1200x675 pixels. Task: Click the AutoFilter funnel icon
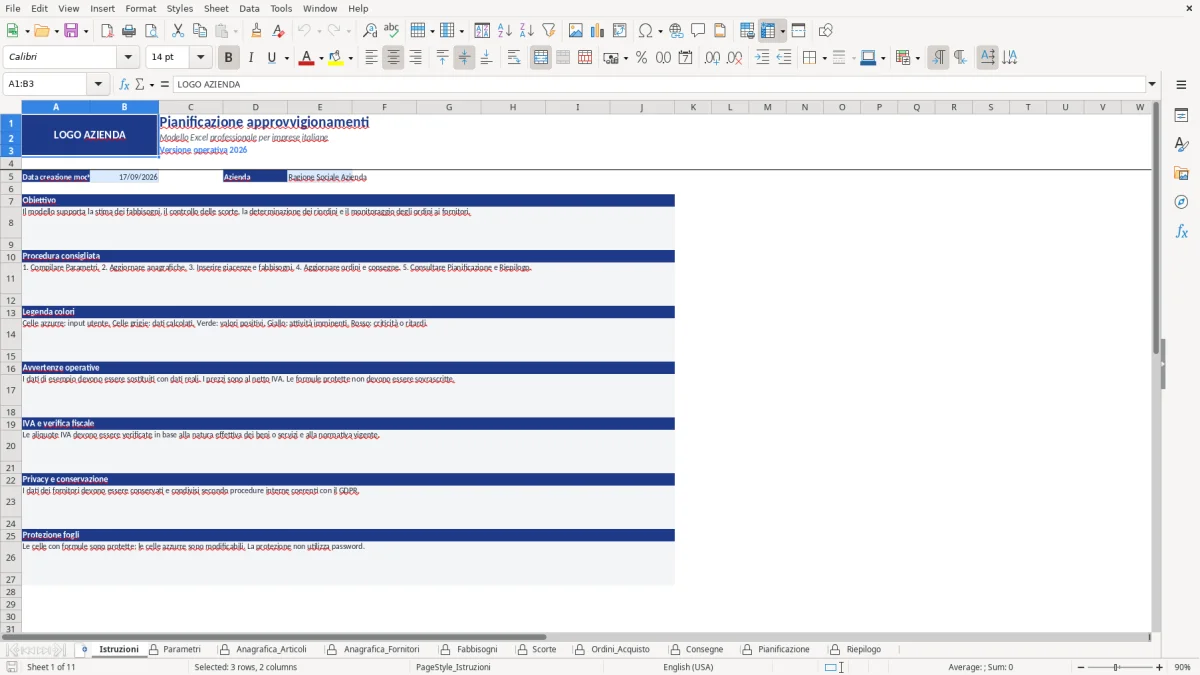549,31
